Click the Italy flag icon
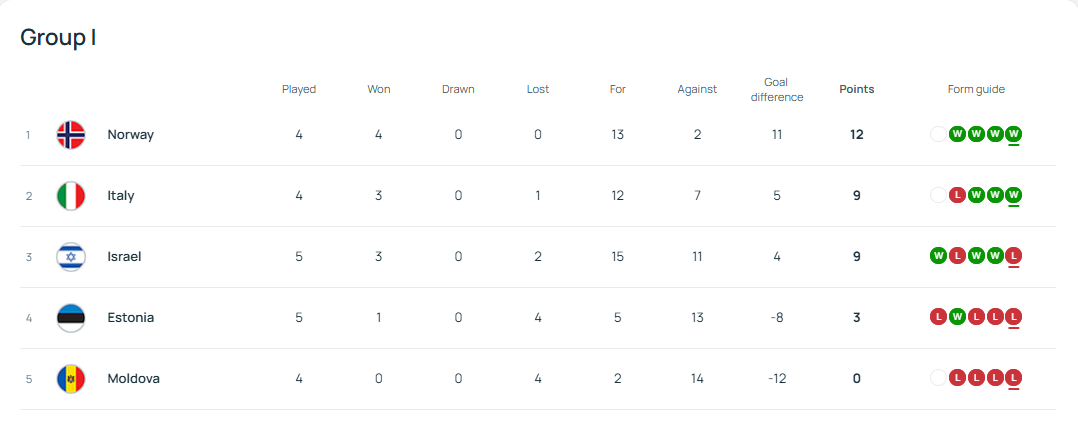This screenshot has height=421, width=1078. 71,196
